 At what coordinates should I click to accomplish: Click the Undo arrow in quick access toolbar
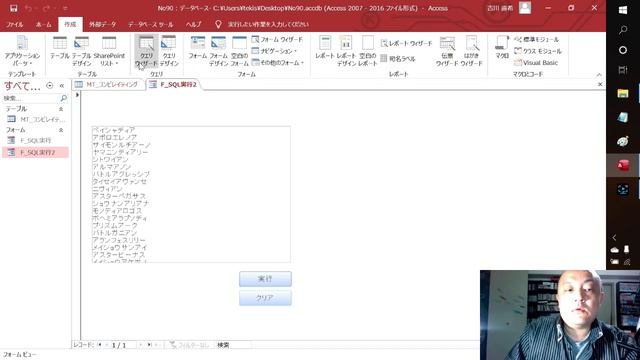click(x=28, y=8)
